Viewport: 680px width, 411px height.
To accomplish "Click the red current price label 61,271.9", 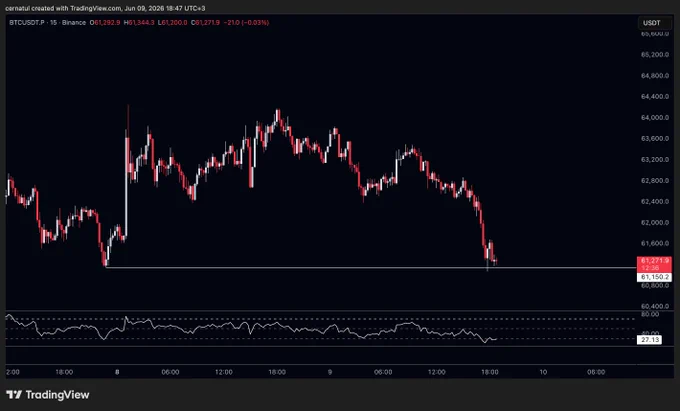I will (654, 261).
